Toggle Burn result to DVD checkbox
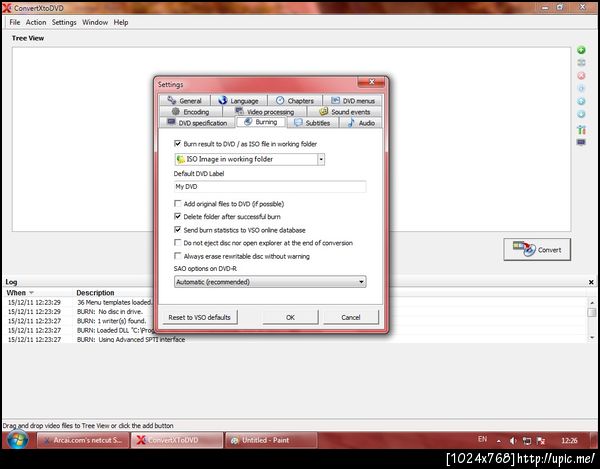600x469 pixels. click(x=178, y=143)
